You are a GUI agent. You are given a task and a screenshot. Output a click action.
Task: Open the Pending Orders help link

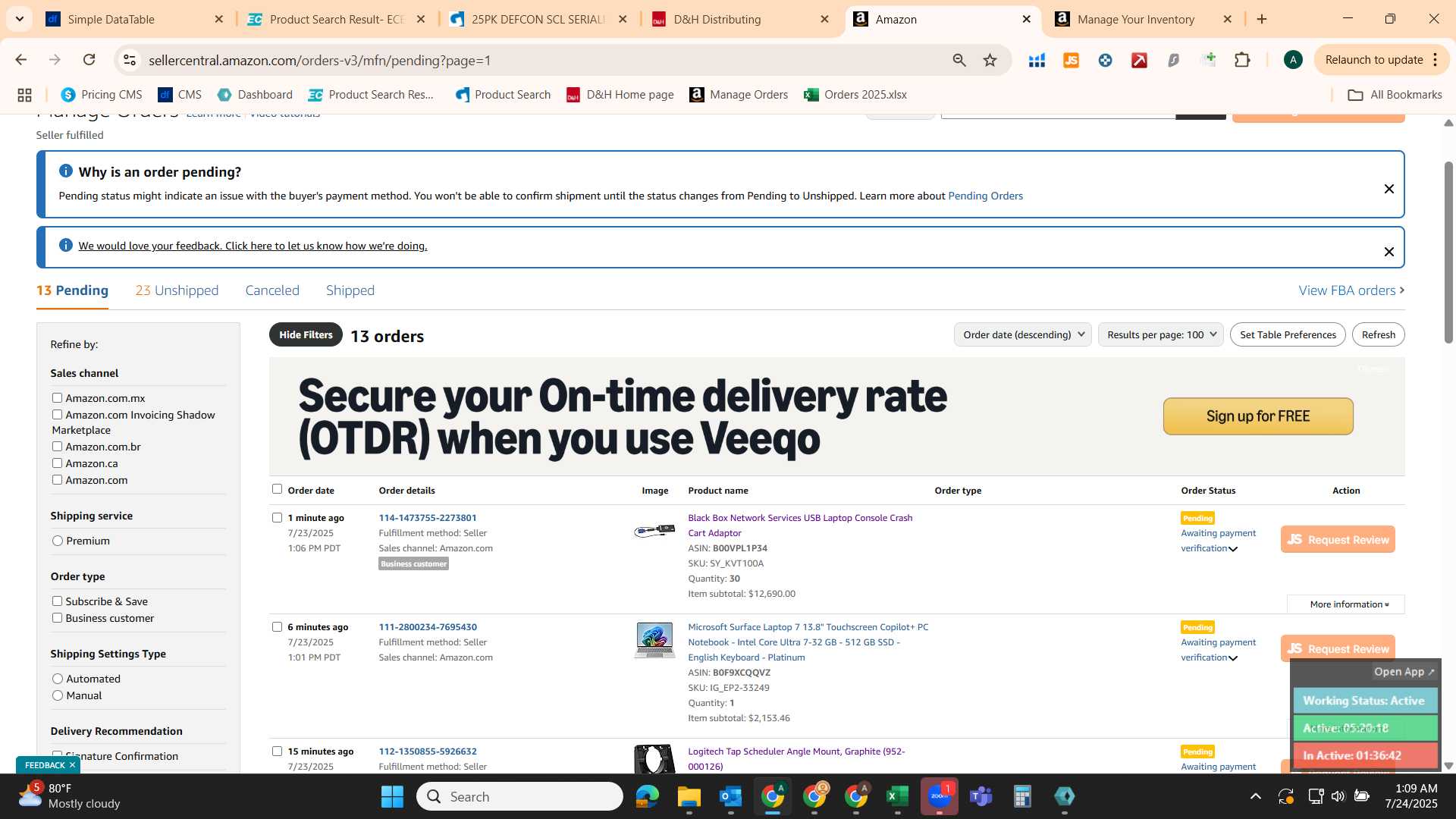(x=985, y=196)
